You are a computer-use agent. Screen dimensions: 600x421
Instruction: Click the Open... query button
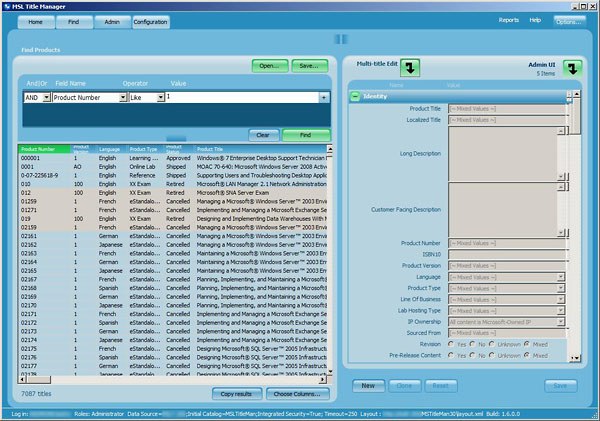point(269,66)
